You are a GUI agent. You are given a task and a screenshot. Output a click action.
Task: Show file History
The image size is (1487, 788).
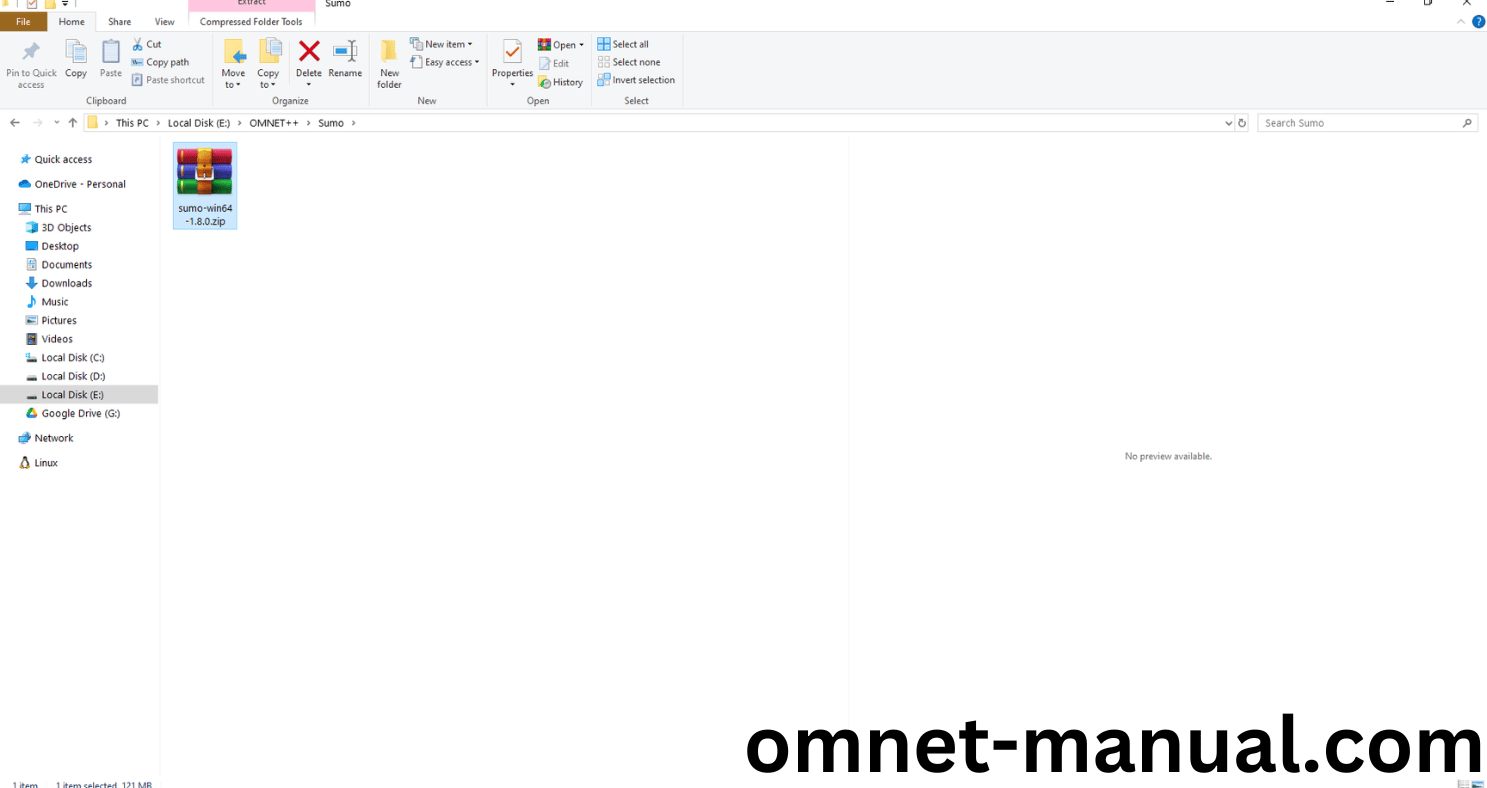[x=560, y=82]
